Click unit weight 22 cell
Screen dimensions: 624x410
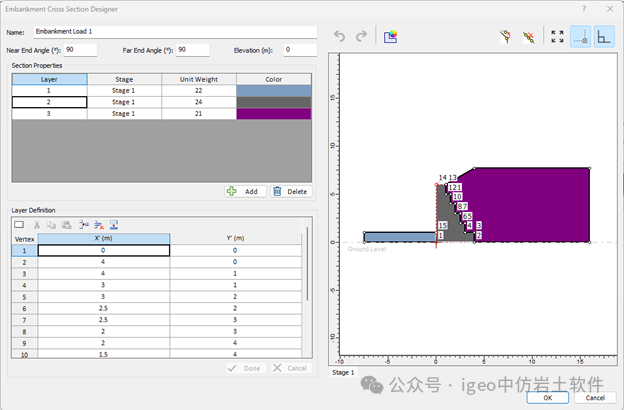(199, 91)
